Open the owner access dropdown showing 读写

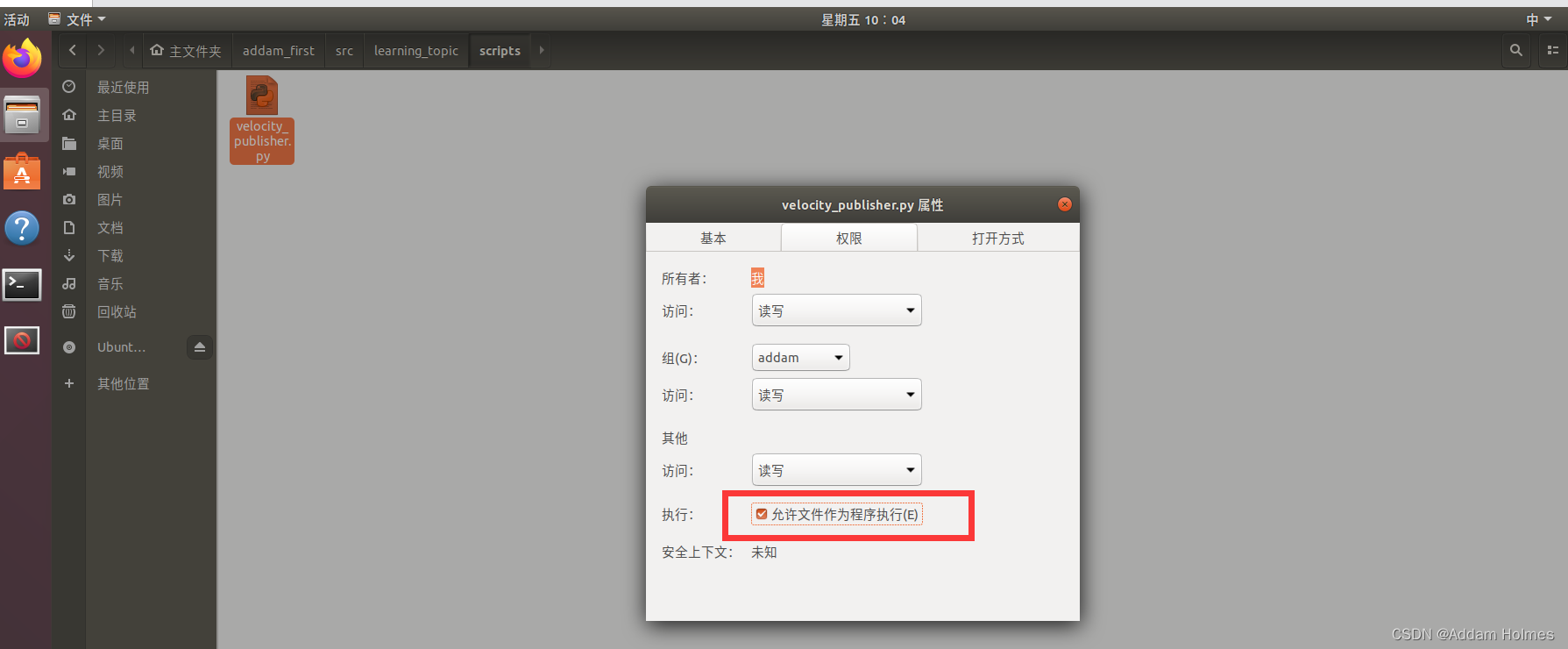click(x=836, y=310)
